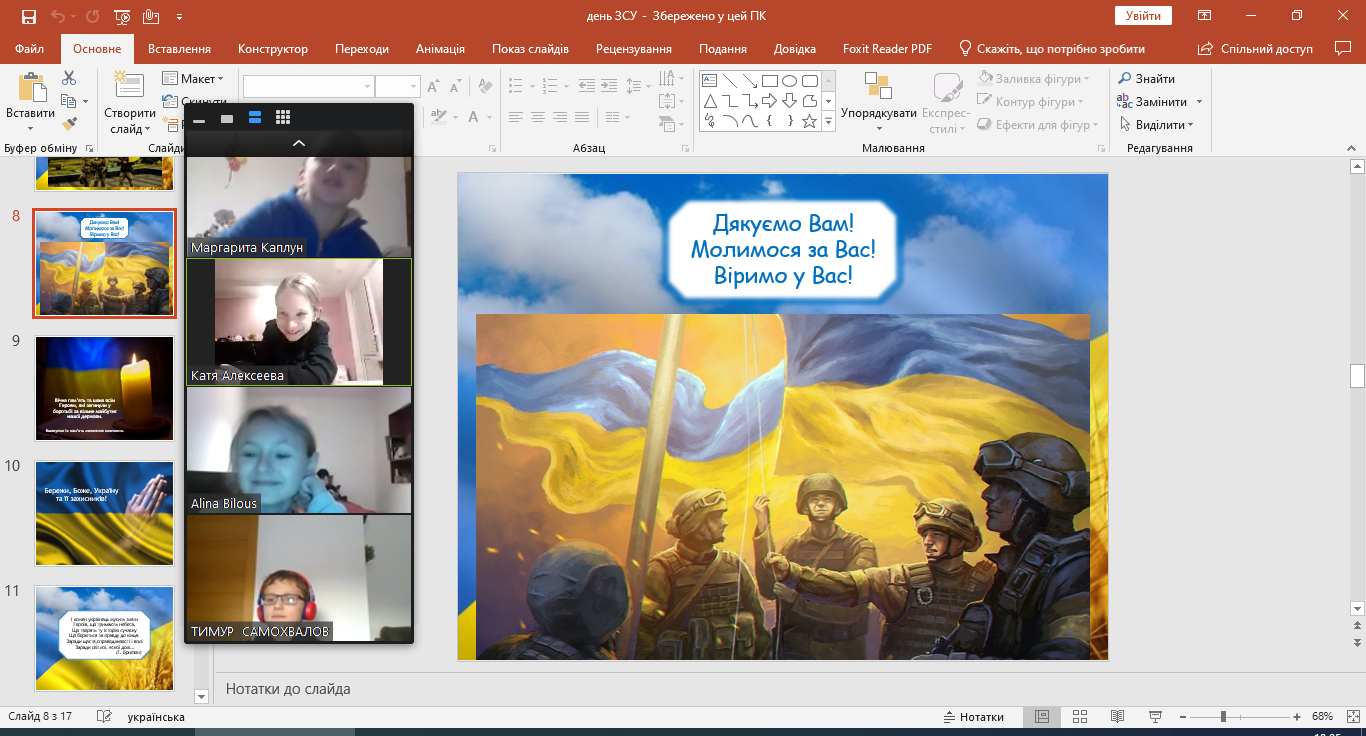Click the Save icon in title bar
Viewport: 1366px width, 736px height.
pyautogui.click(x=28, y=17)
